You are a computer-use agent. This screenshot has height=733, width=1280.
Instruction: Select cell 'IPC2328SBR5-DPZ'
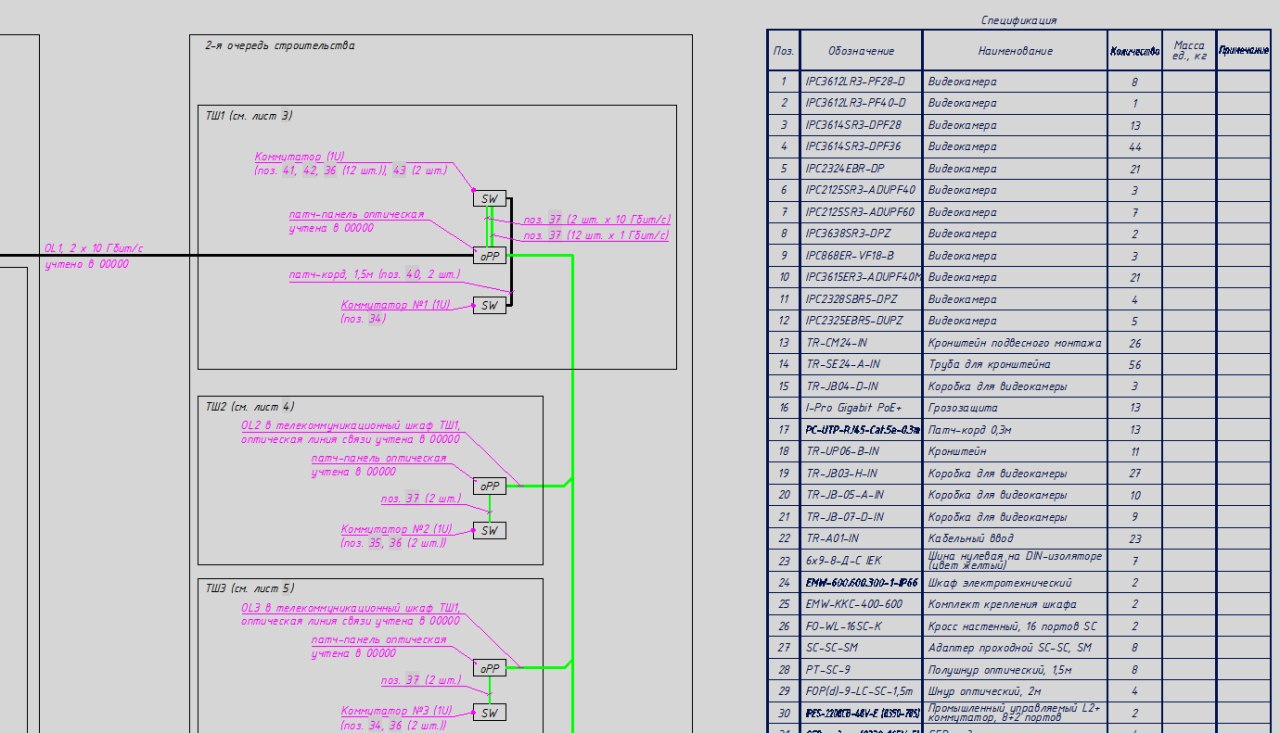[861, 299]
